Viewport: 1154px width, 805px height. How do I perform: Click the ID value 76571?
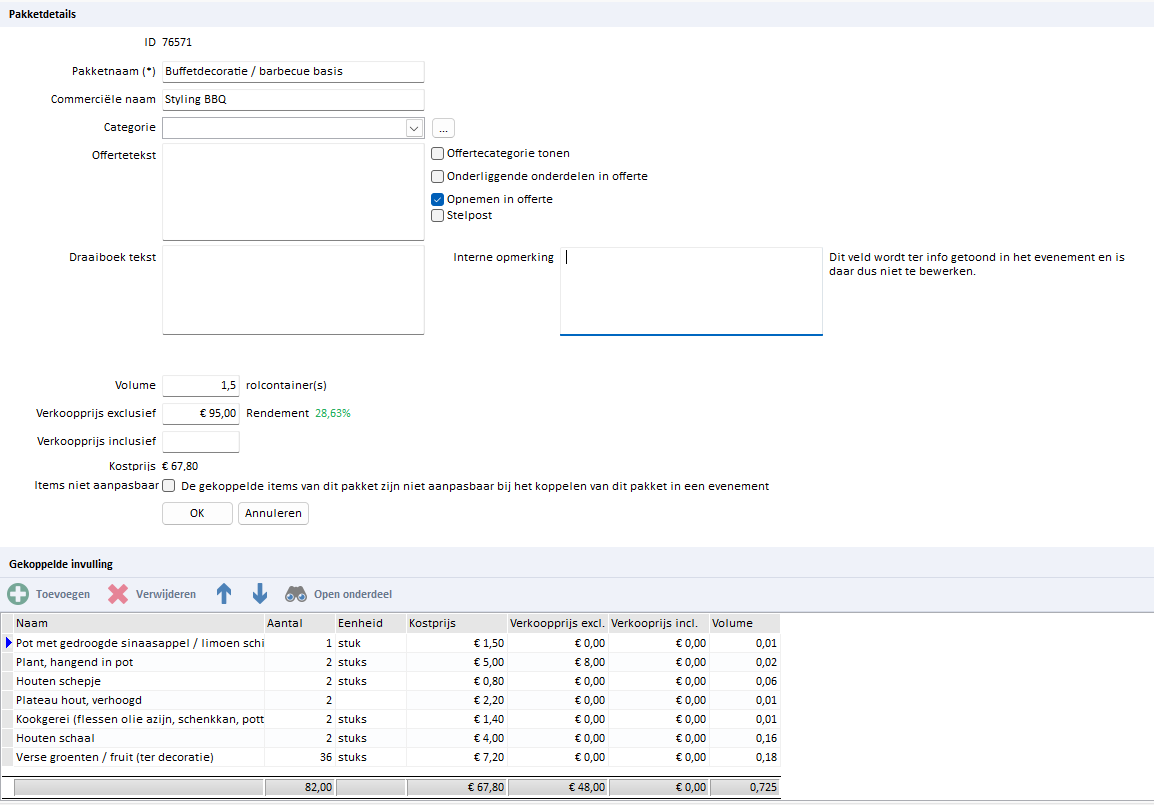[x=177, y=43]
